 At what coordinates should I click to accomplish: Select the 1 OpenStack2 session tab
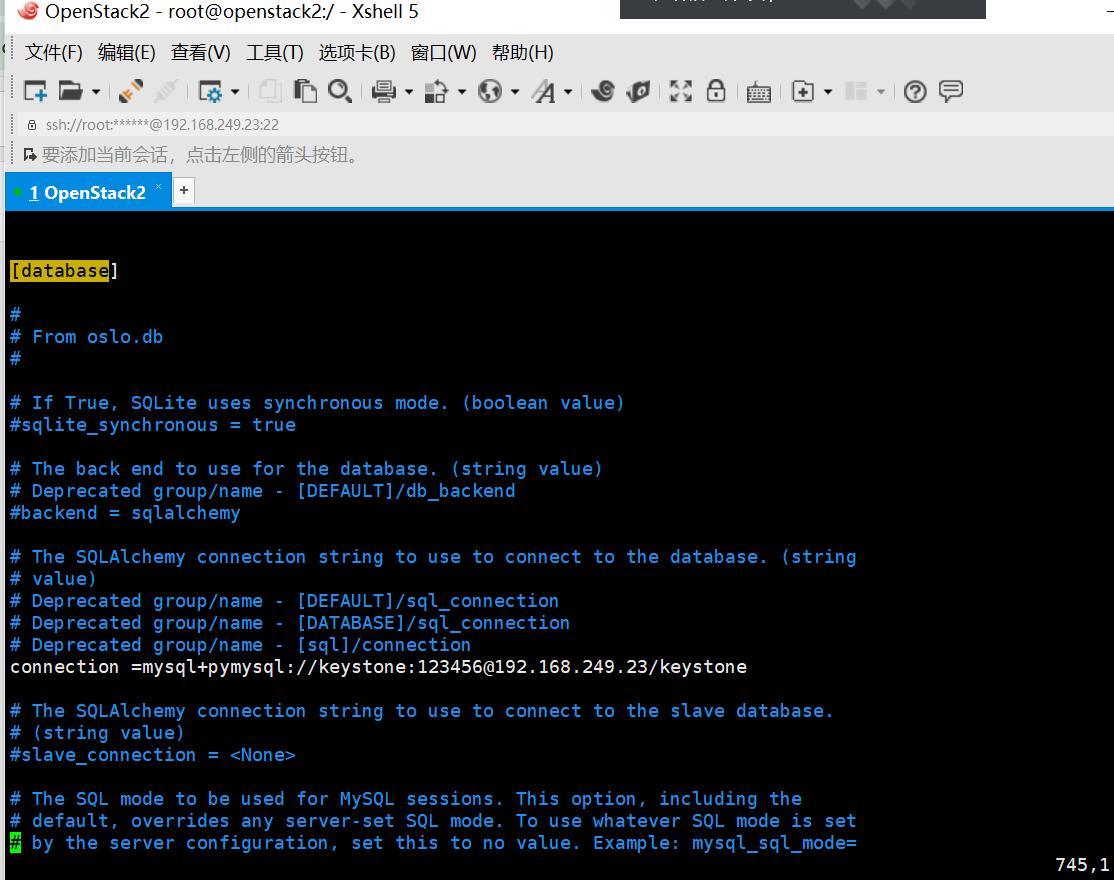[88, 192]
